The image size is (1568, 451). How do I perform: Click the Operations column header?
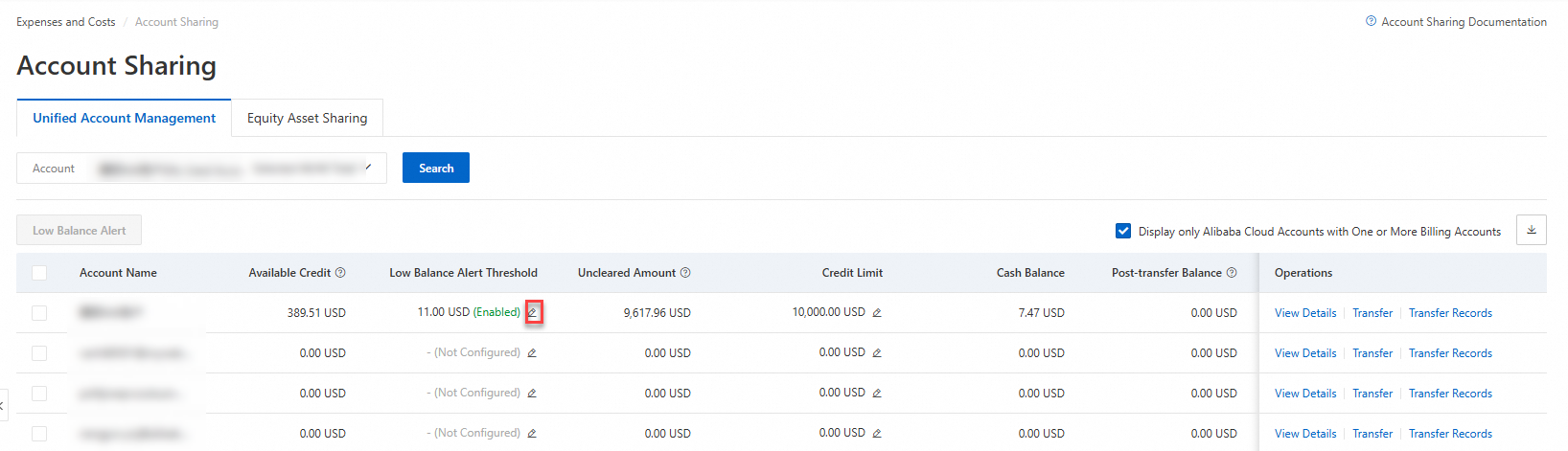point(1303,273)
